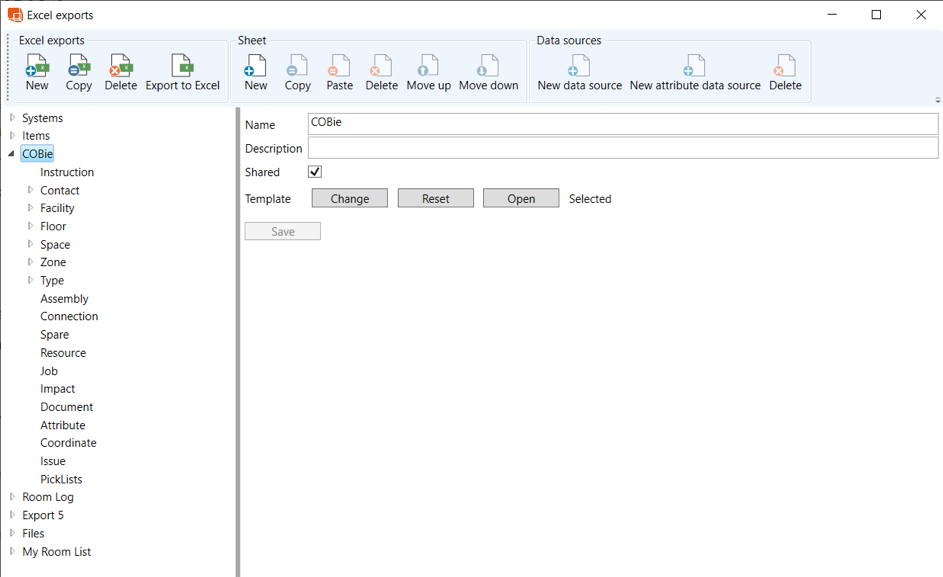The width and height of the screenshot is (943, 577).
Task: Select the Zone sheet in tree
Action: 53,262
